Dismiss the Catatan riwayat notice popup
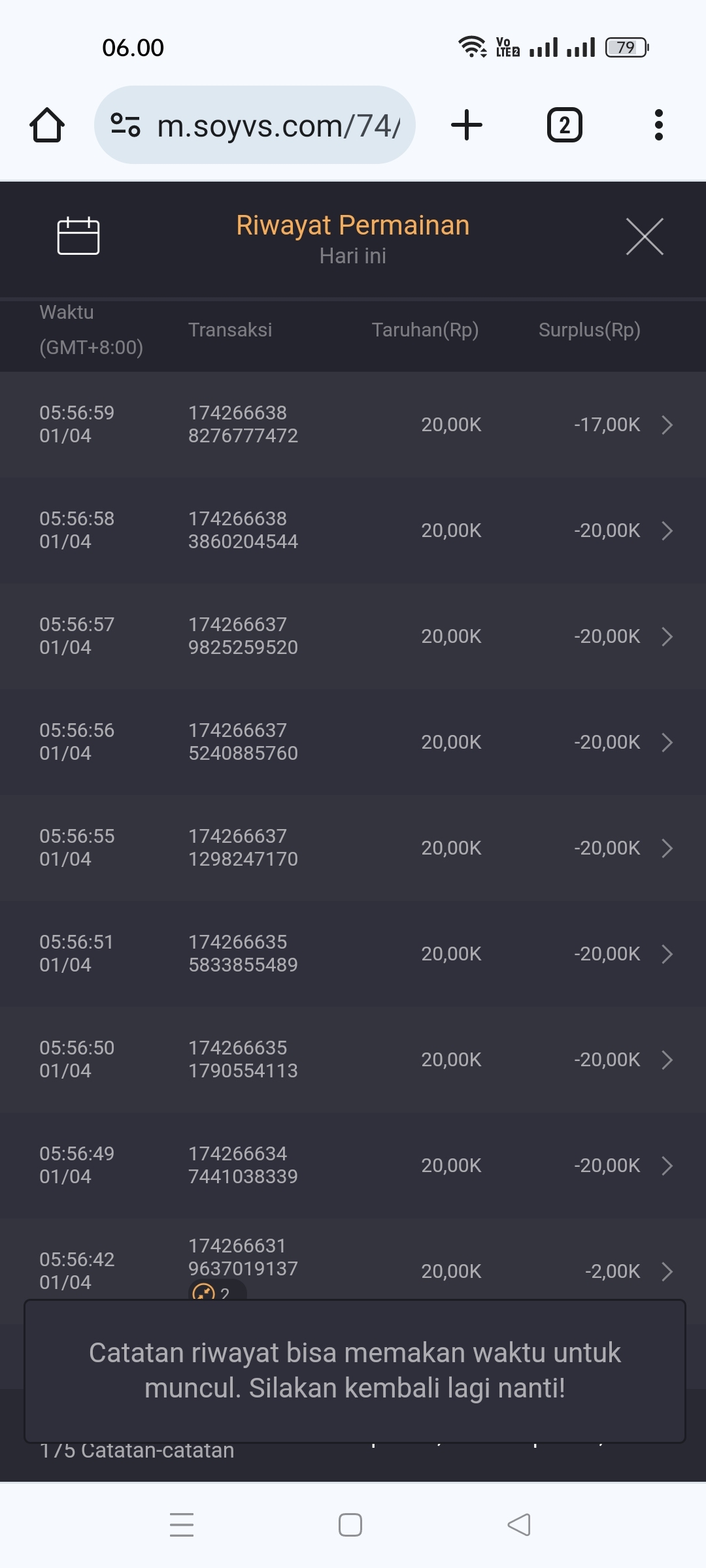The height and width of the screenshot is (1568, 706). 354,1371
